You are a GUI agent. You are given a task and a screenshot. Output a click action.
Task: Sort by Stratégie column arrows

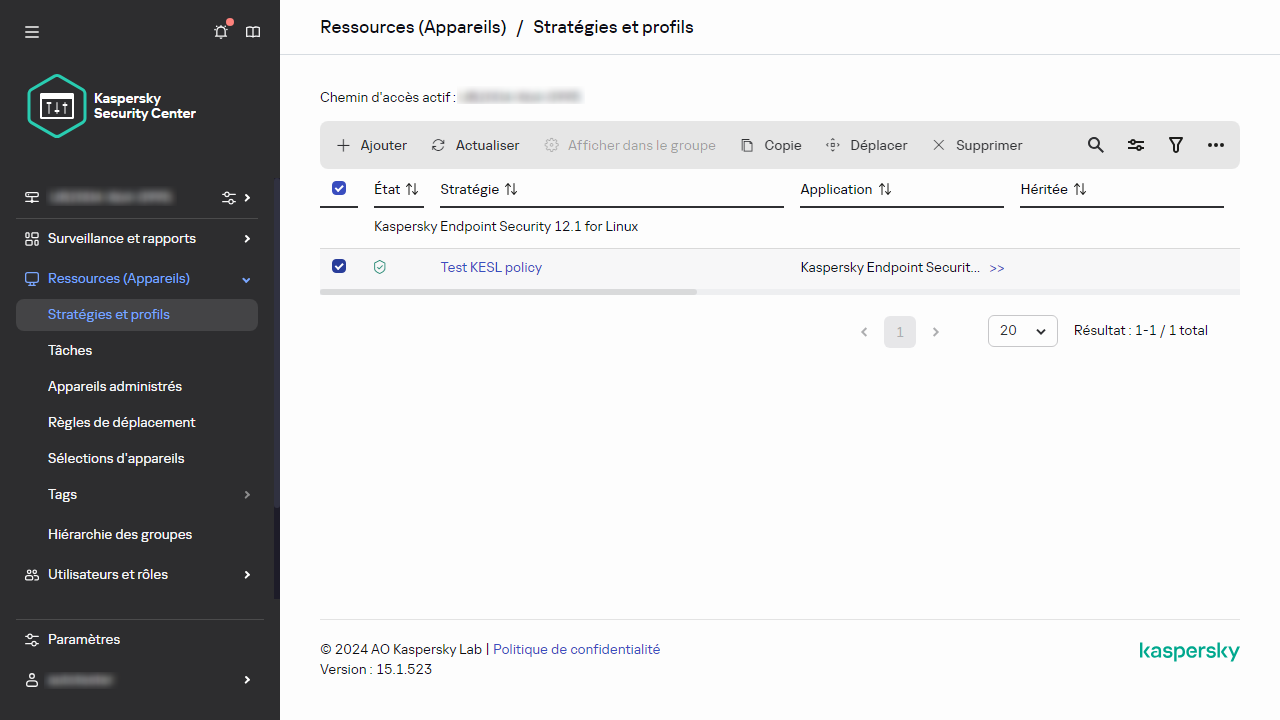pyautogui.click(x=511, y=189)
